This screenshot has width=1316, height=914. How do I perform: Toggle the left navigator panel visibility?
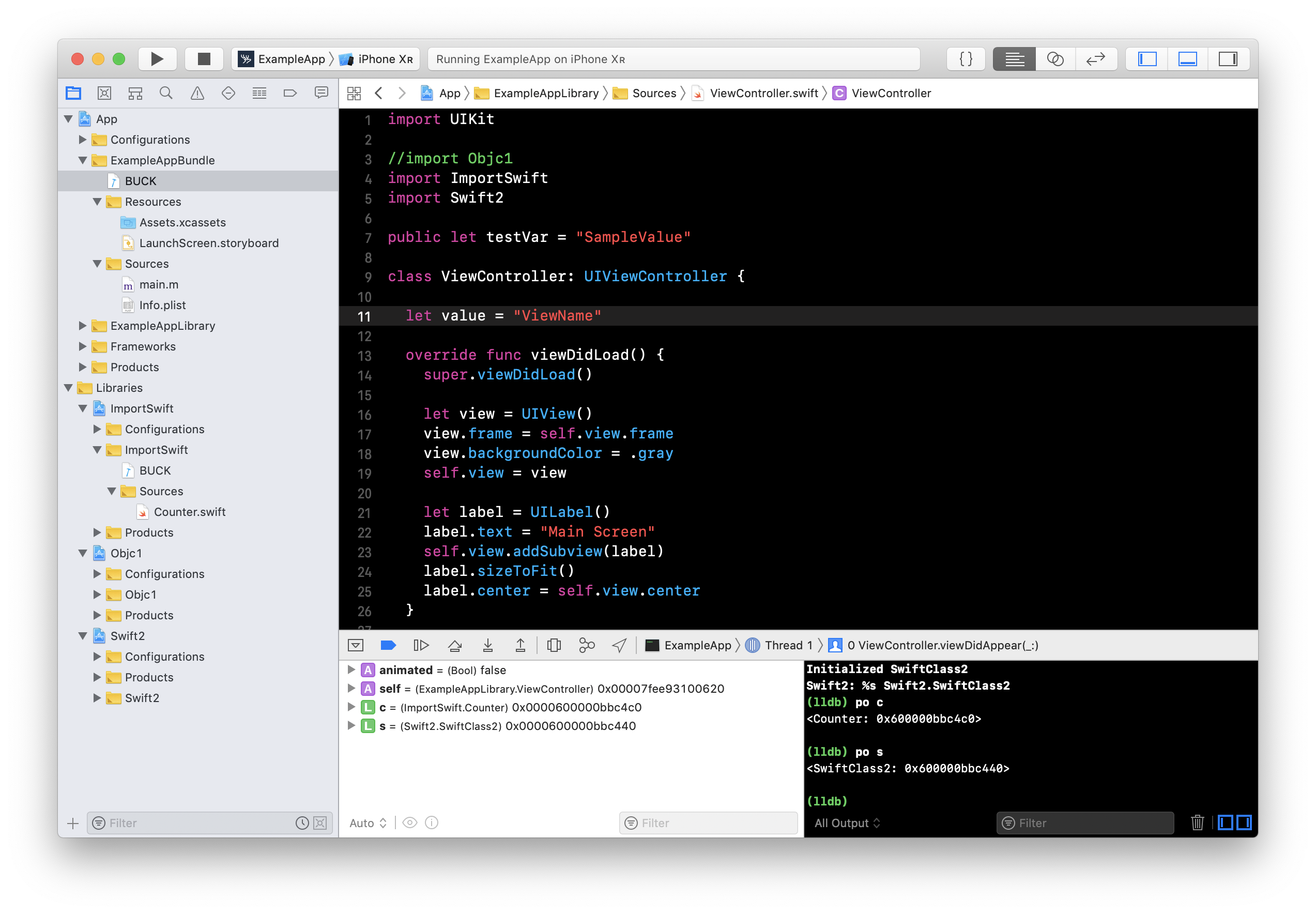pos(1147,59)
